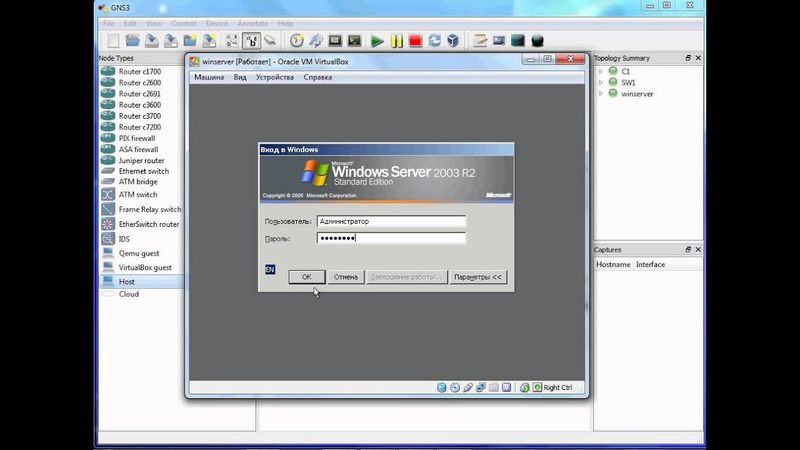Screen dimensions: 800x450
Task: Close the Captures panel
Action: 698,249
